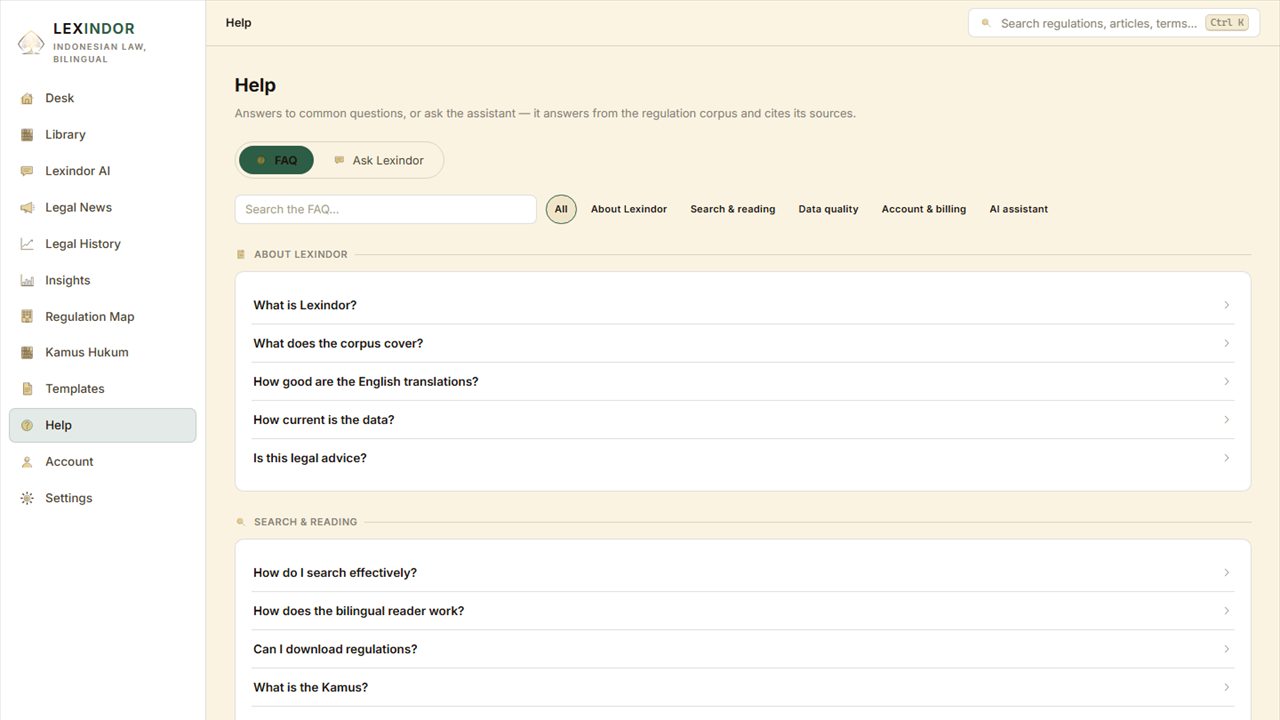Image resolution: width=1280 pixels, height=720 pixels.
Task: Filter FAQ by Search & reading
Action: click(733, 209)
